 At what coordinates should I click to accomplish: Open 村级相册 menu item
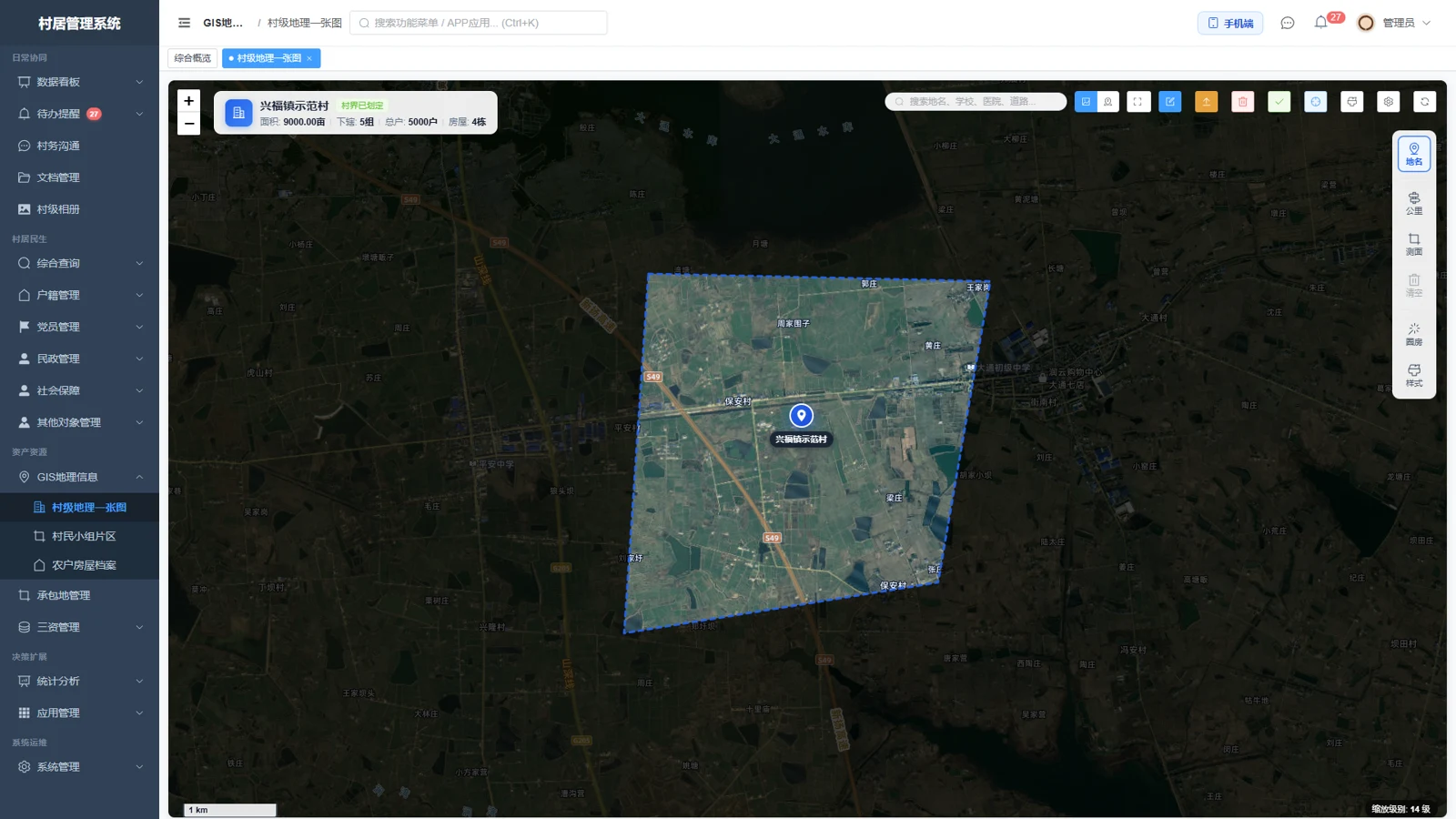pyautogui.click(x=80, y=209)
